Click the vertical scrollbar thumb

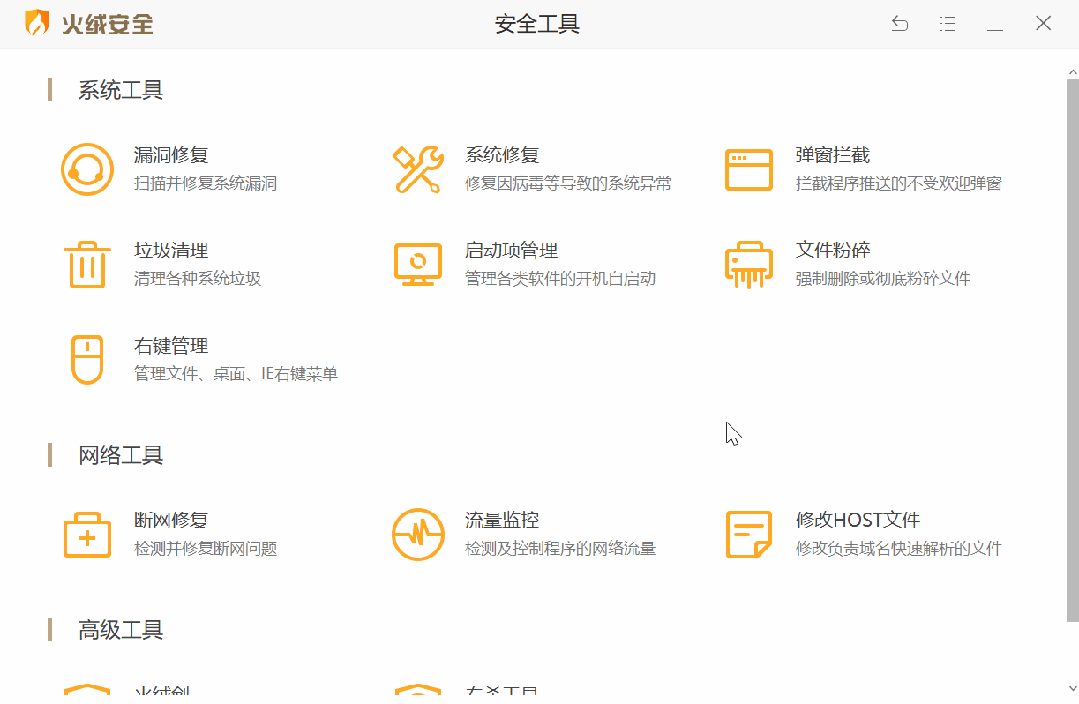[1072, 350]
